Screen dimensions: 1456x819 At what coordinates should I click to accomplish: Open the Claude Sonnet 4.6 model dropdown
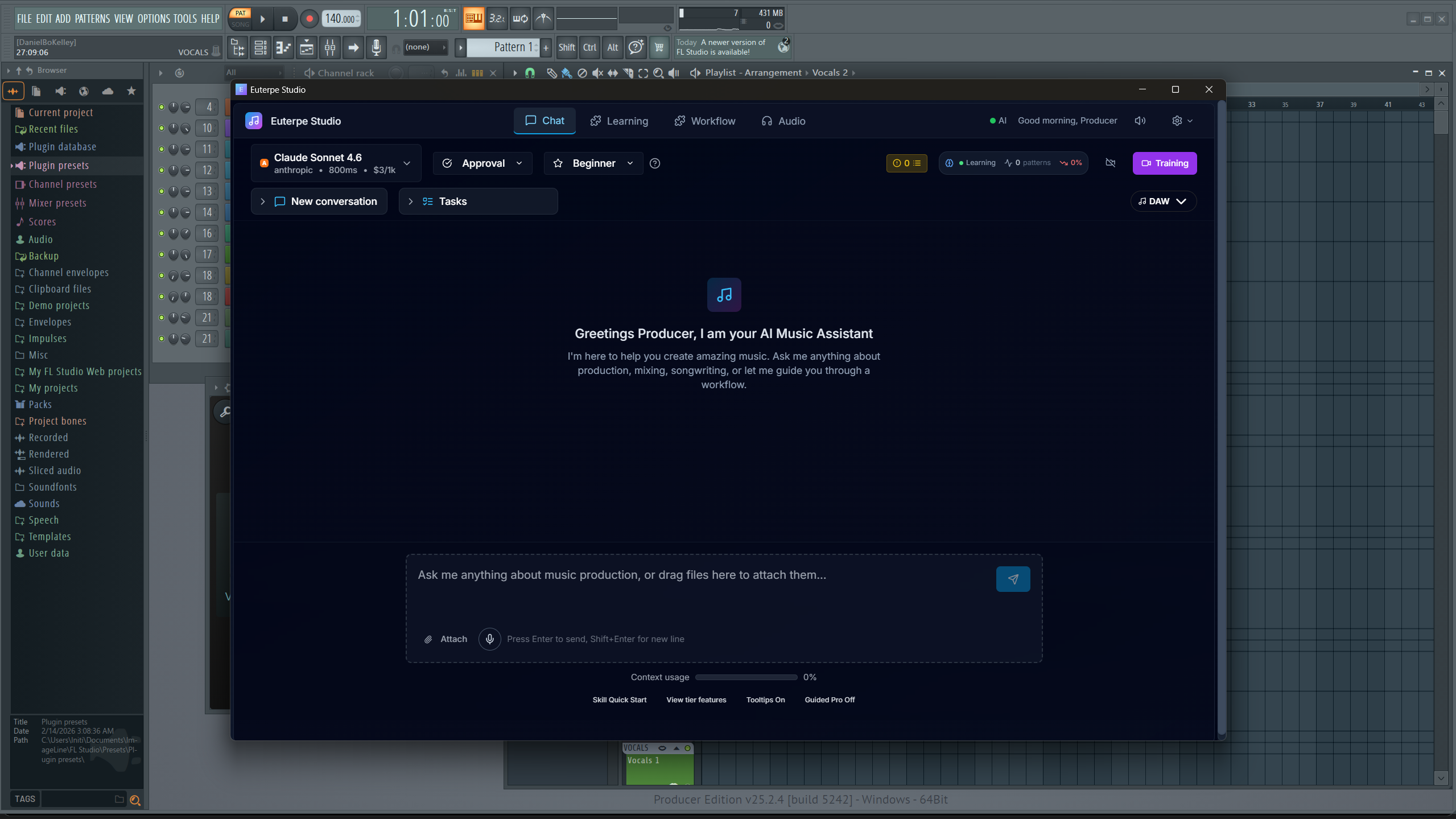[x=336, y=163]
